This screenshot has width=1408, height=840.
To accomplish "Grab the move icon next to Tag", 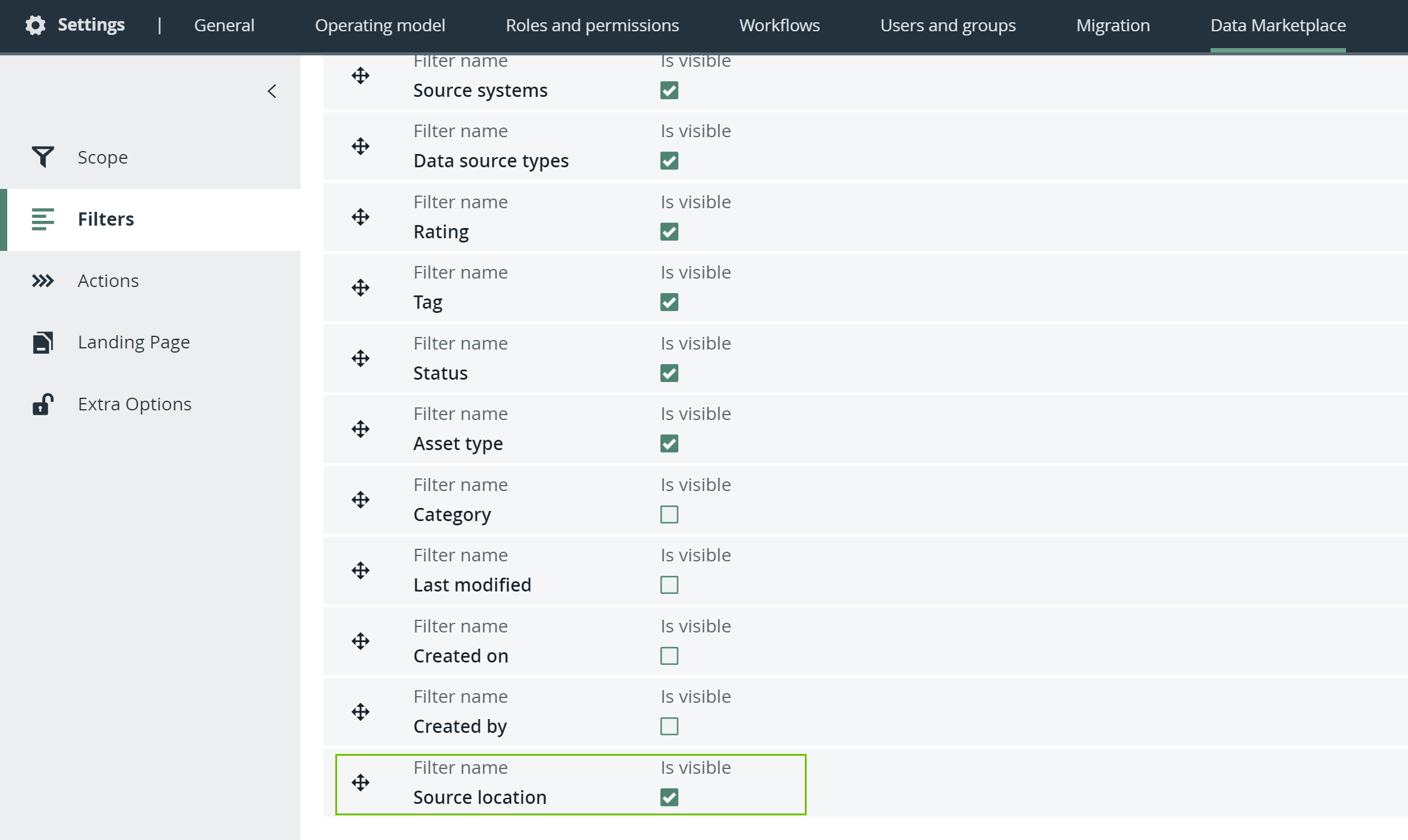I will (x=361, y=288).
